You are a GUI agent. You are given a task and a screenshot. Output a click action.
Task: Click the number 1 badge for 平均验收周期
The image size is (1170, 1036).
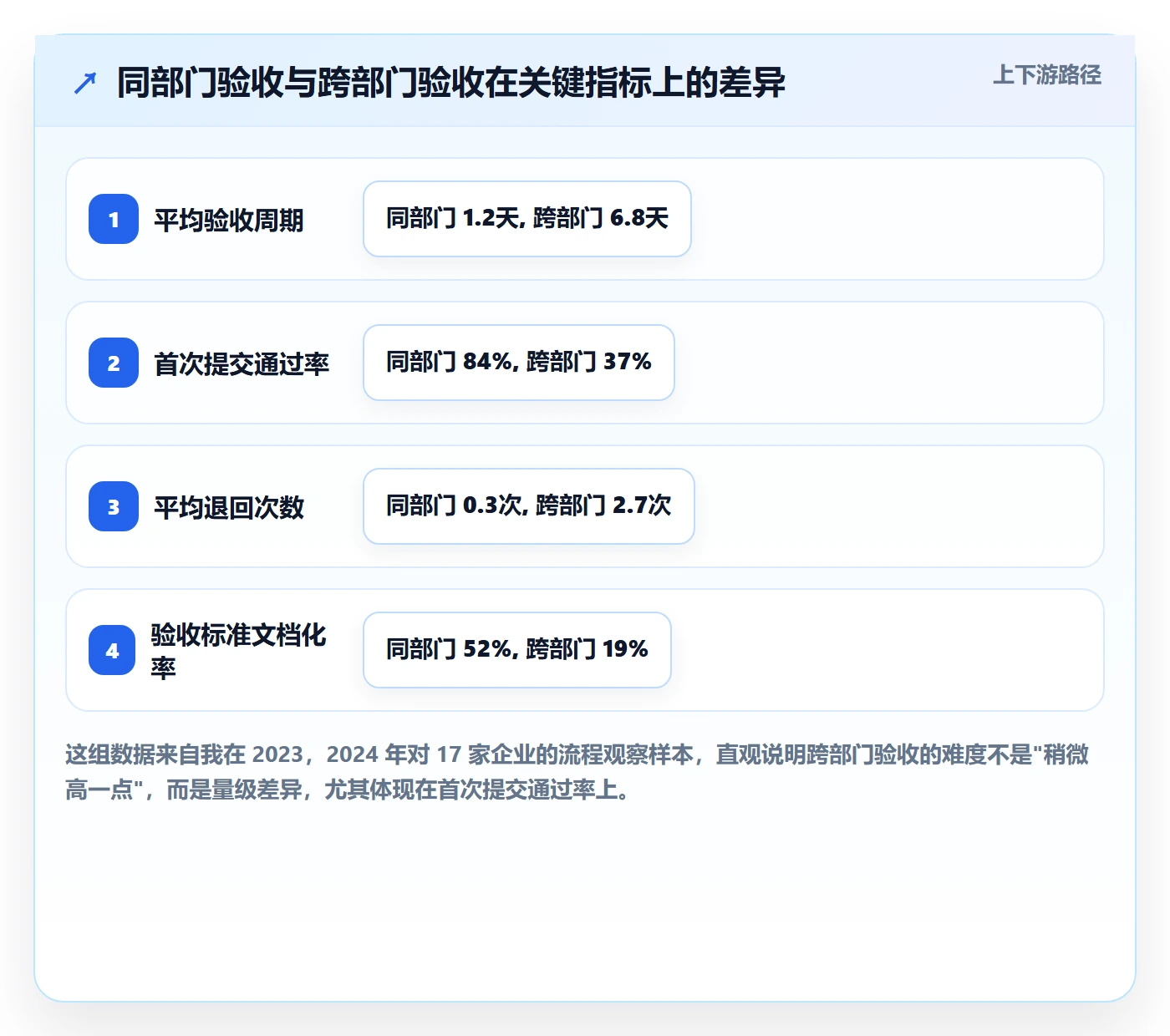(114, 219)
